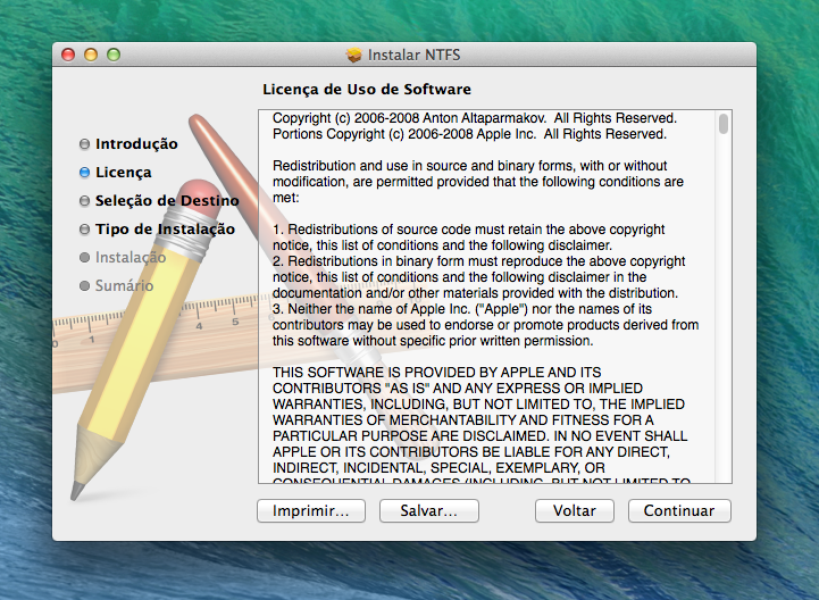This screenshot has width=819, height=600.
Task: Click the license line starting 3. Neither the name
Action: (462, 309)
